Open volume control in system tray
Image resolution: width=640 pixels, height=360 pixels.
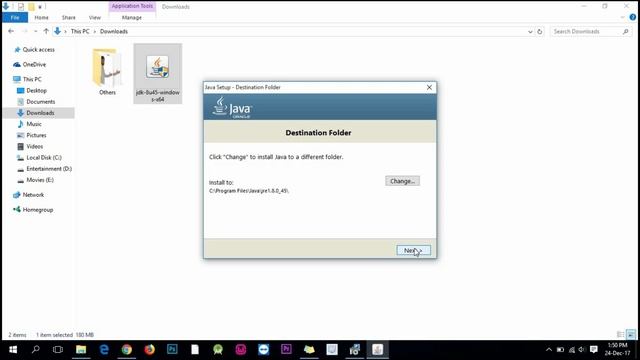coord(582,349)
